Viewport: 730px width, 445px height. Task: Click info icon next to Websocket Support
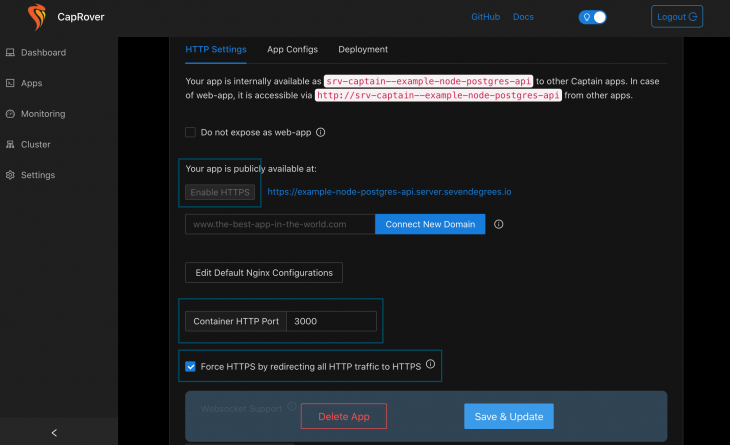coord(292,406)
